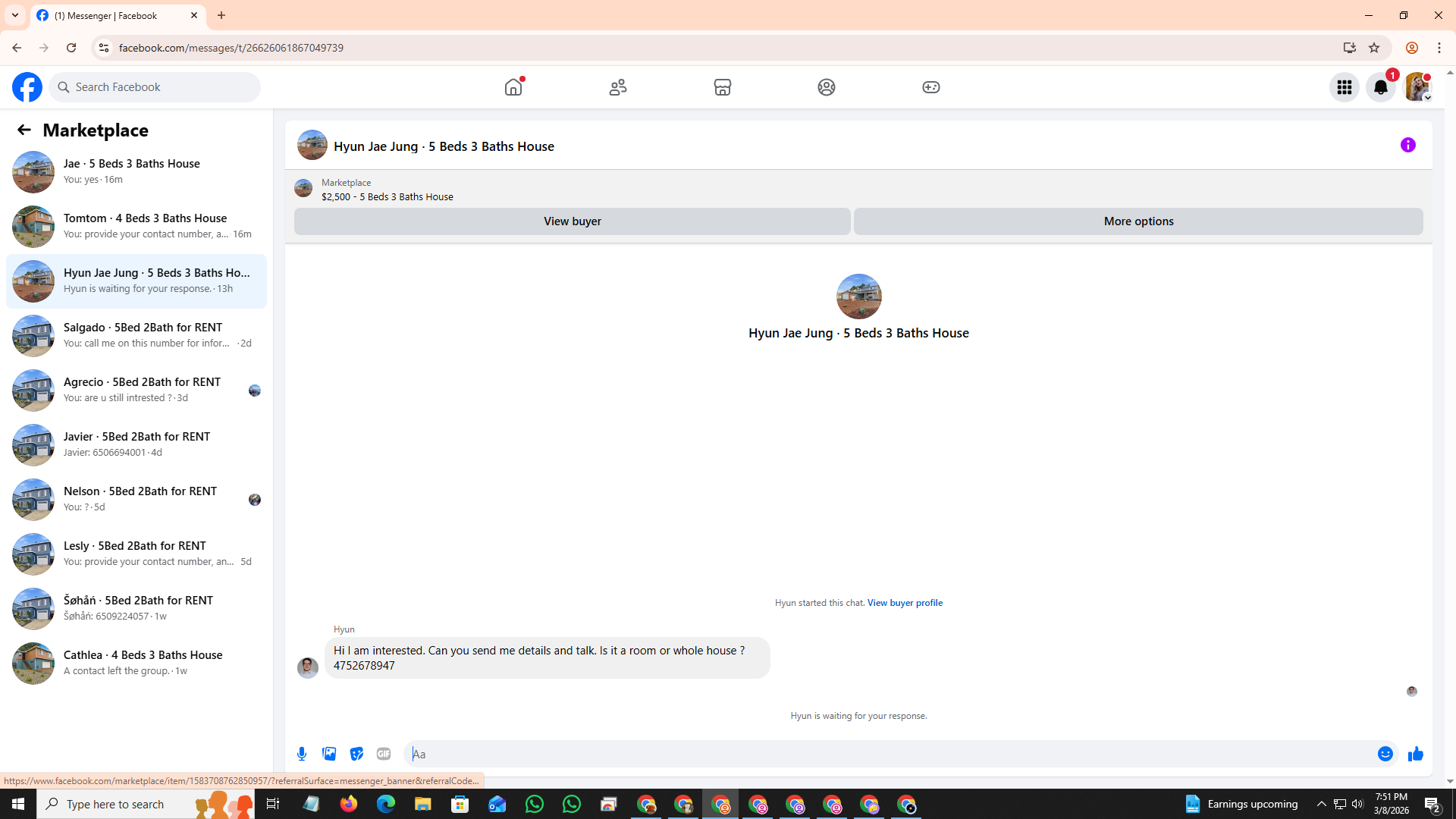Expand More options for this listing

pyautogui.click(x=1137, y=221)
